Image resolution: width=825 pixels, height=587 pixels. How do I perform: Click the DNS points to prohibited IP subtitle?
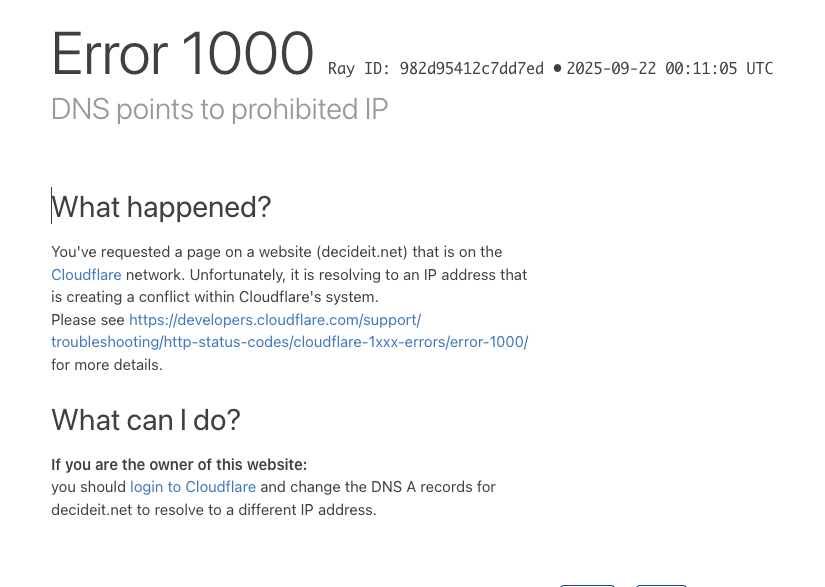219,109
